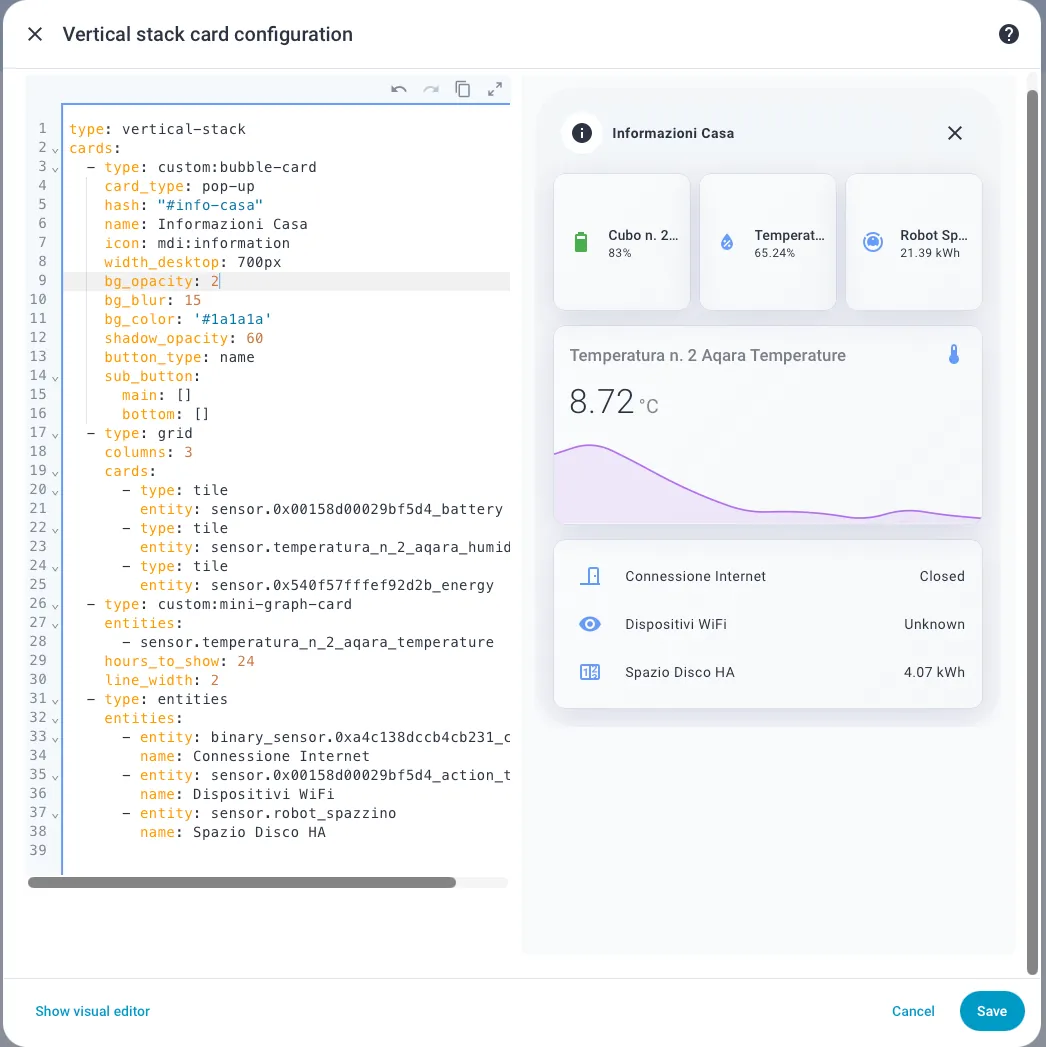Click the undo icon in code editor

pos(399,89)
